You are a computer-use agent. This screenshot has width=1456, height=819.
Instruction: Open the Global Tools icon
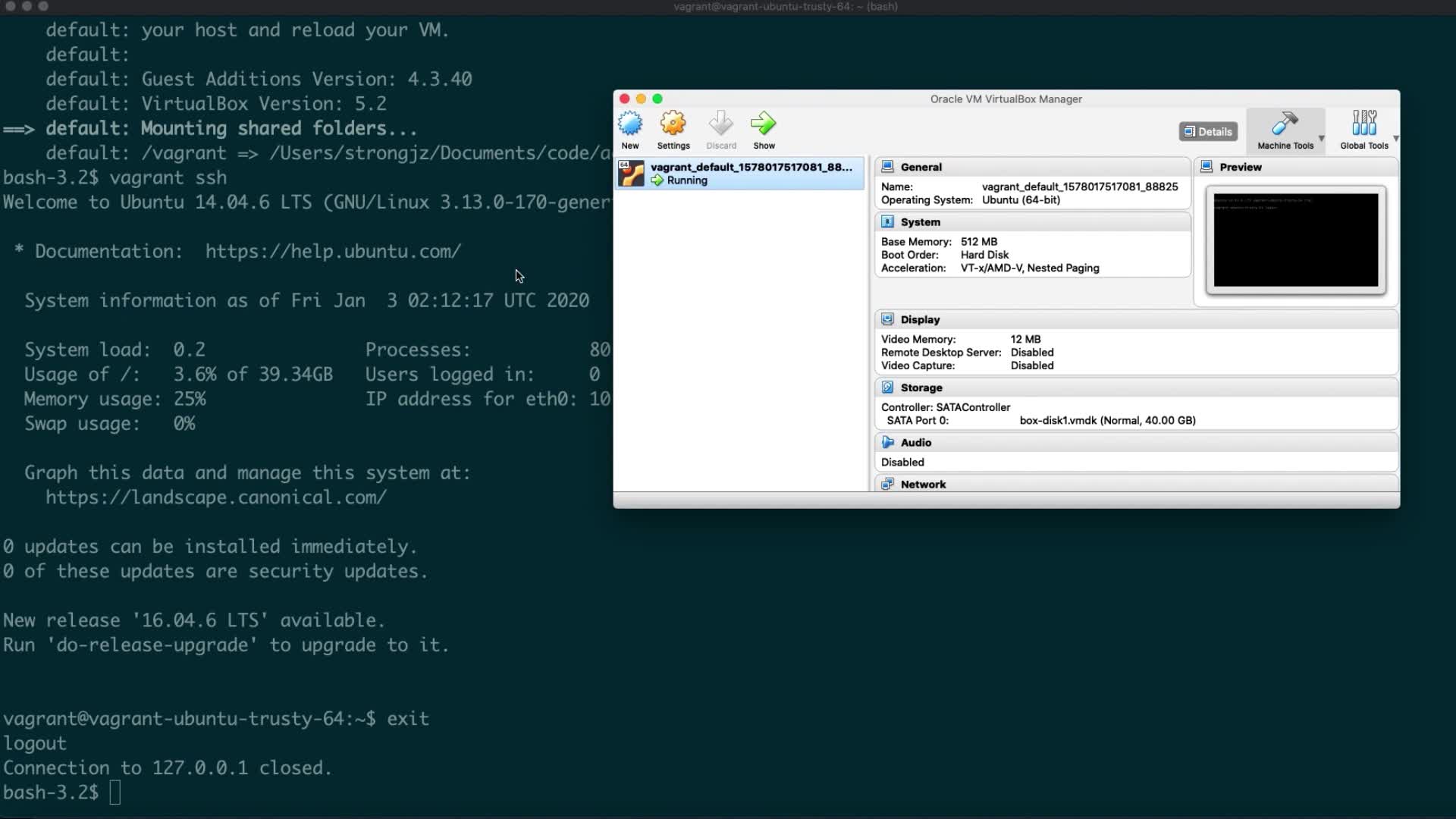(x=1363, y=124)
